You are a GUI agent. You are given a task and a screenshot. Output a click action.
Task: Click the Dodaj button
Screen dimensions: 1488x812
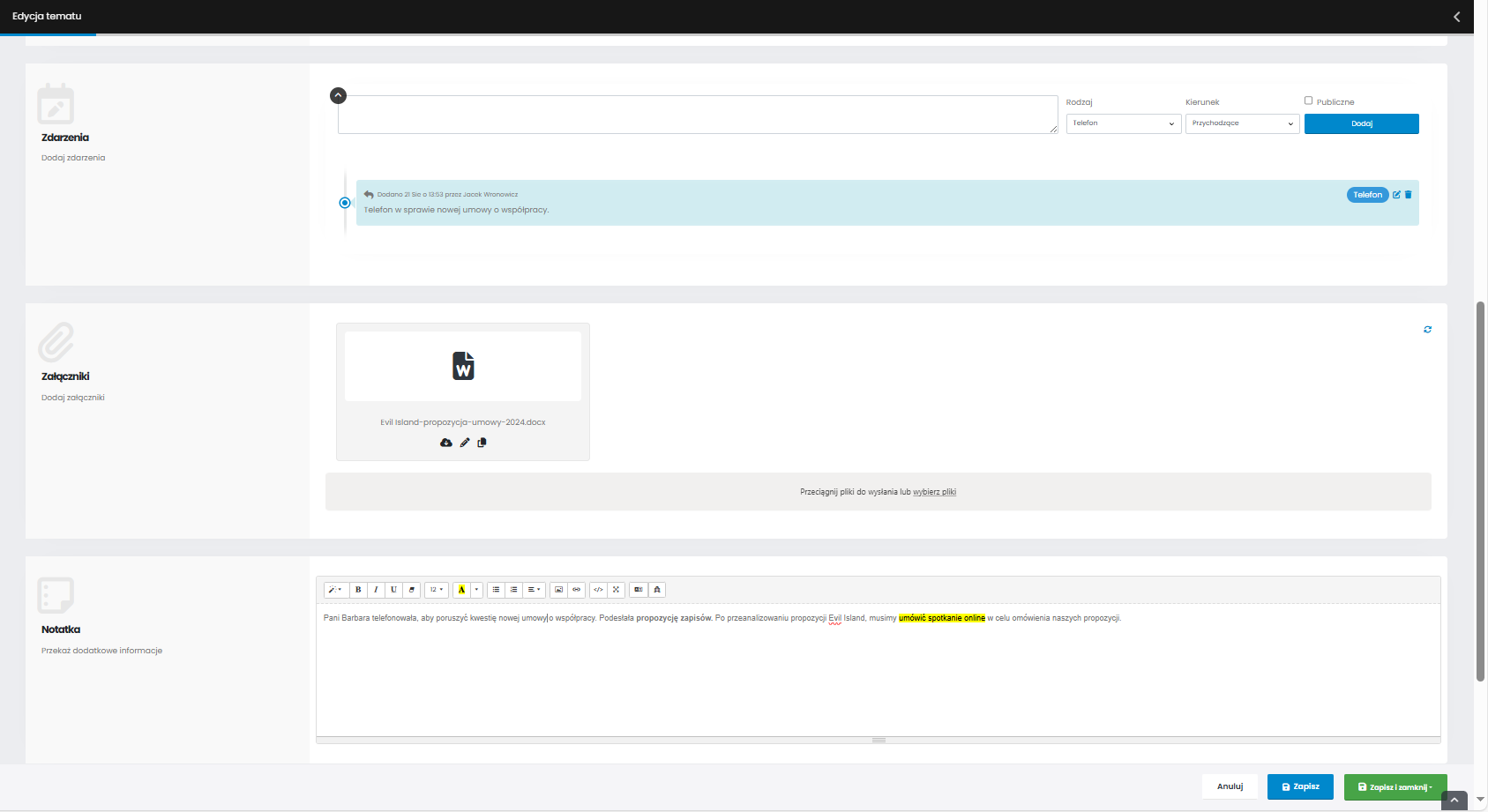[x=1361, y=123]
